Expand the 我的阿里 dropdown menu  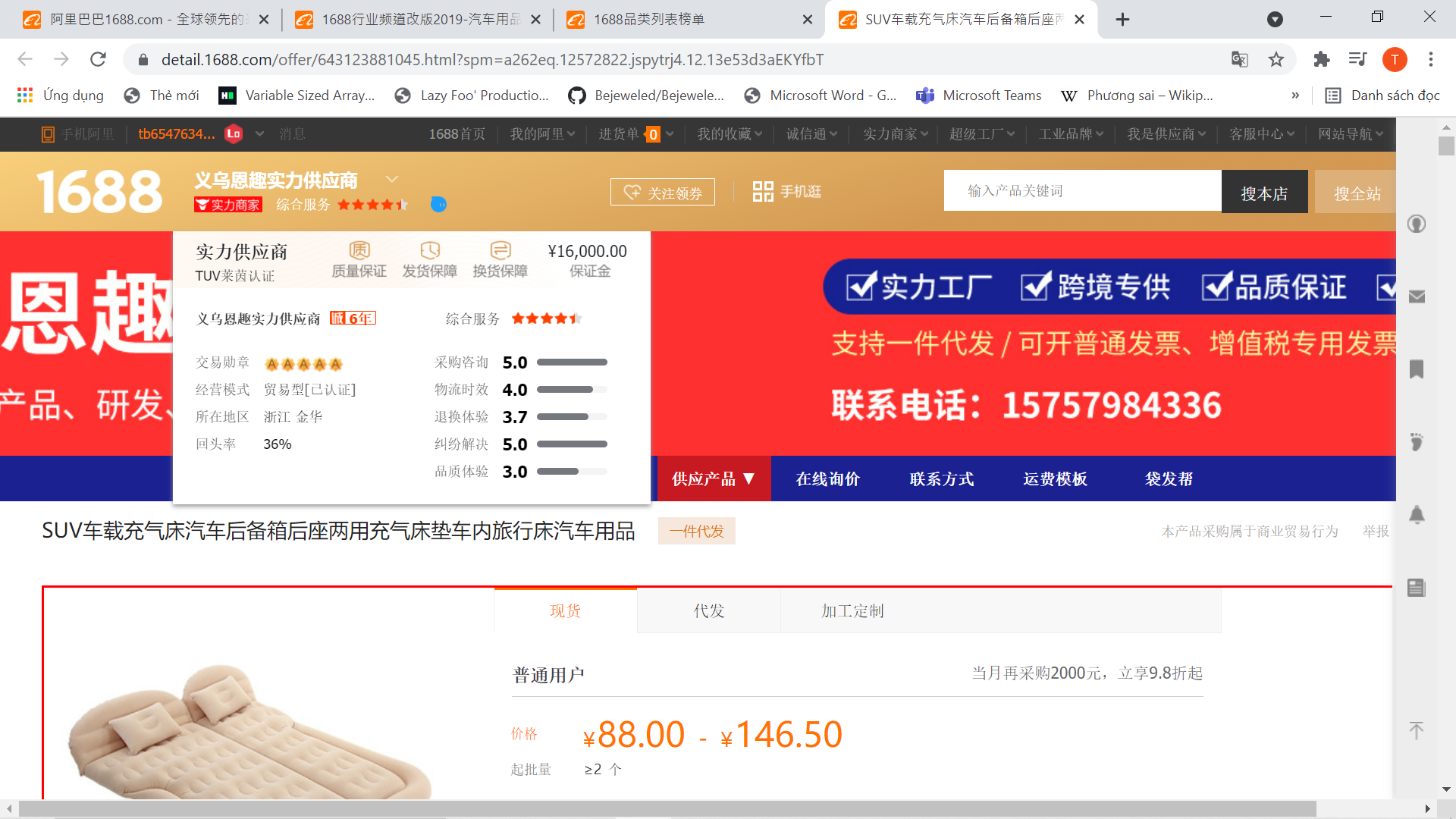(x=542, y=134)
